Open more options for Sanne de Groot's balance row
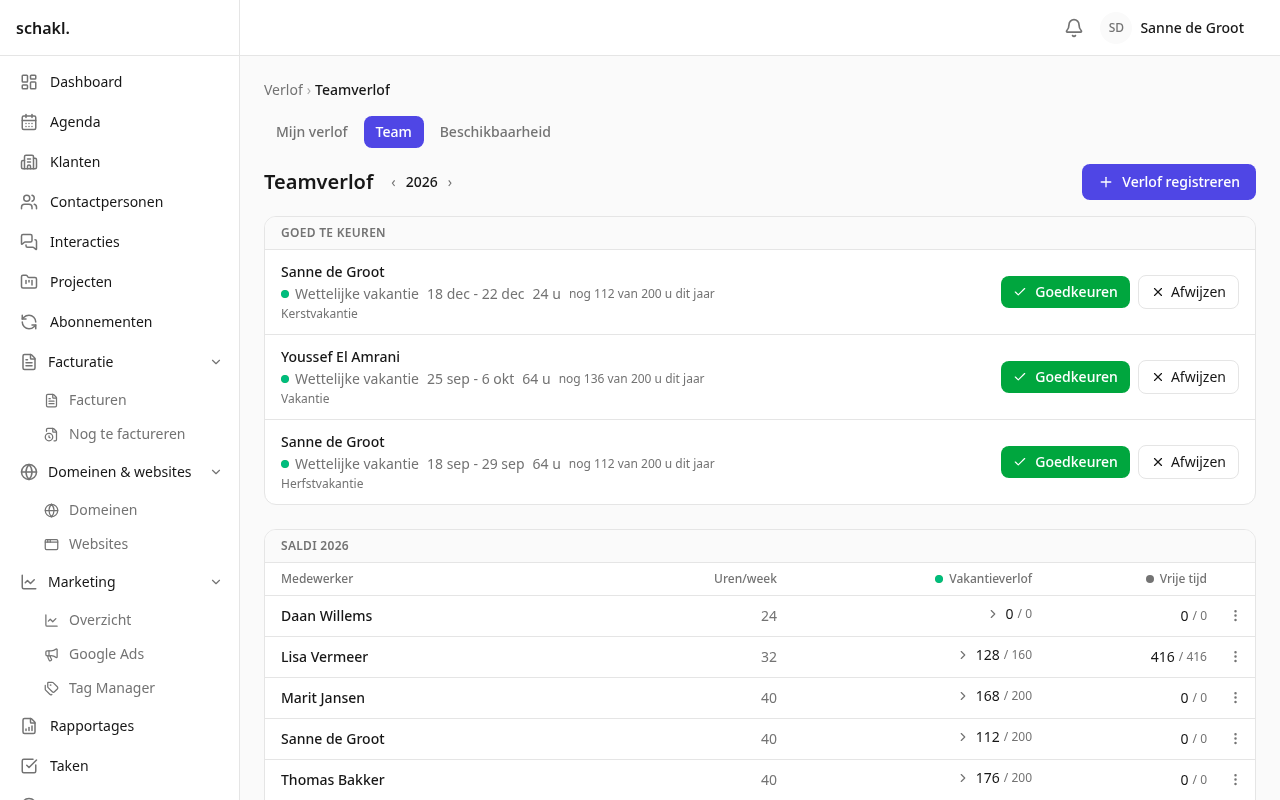 click(x=1235, y=739)
